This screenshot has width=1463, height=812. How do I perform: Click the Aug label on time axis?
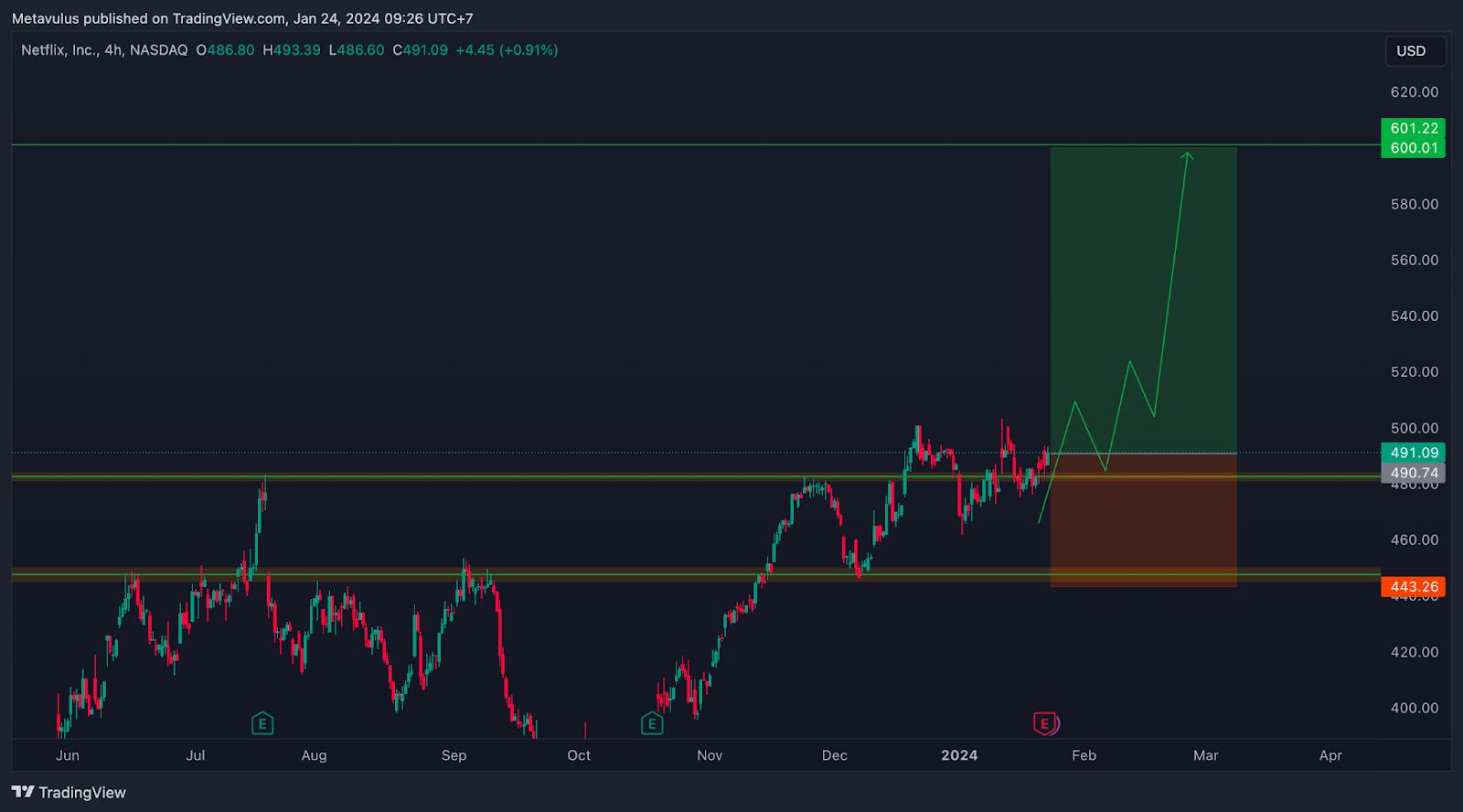coord(314,755)
